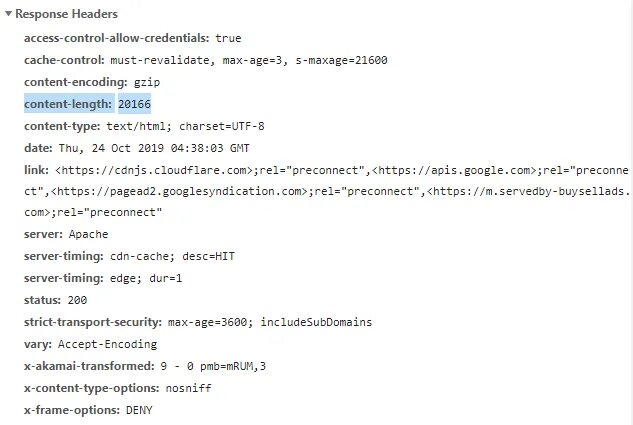Image resolution: width=633 pixels, height=425 pixels.
Task: Click the cache-control header value
Action: [x=249, y=60]
